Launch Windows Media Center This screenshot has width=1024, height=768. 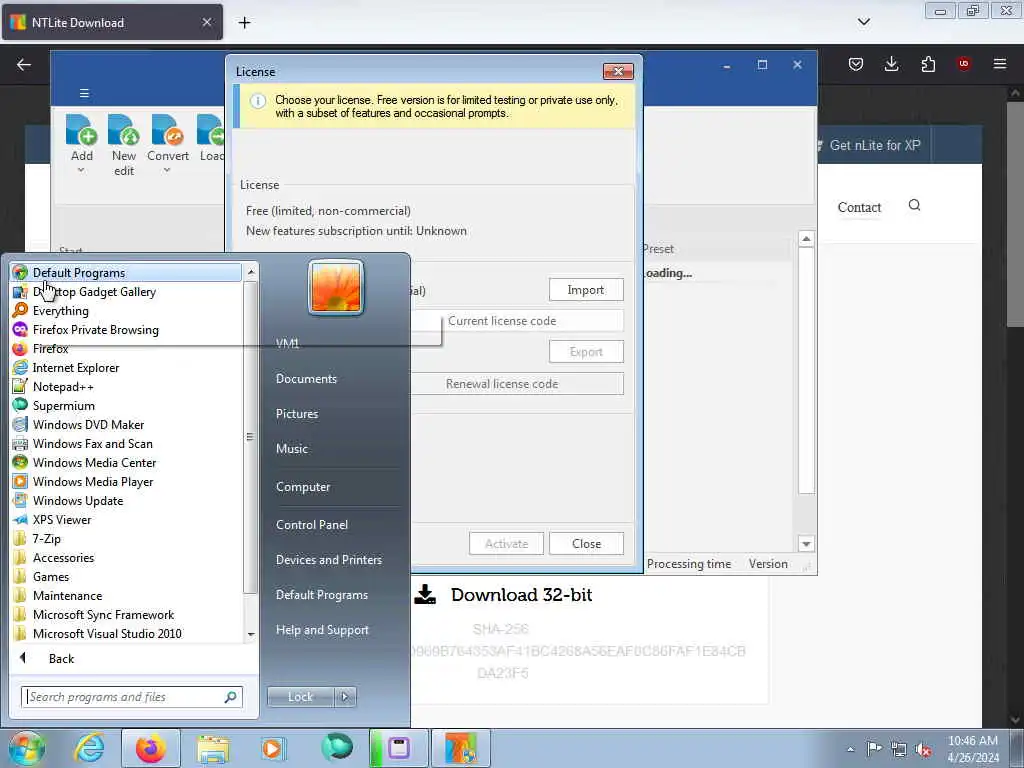[x=125, y=462]
